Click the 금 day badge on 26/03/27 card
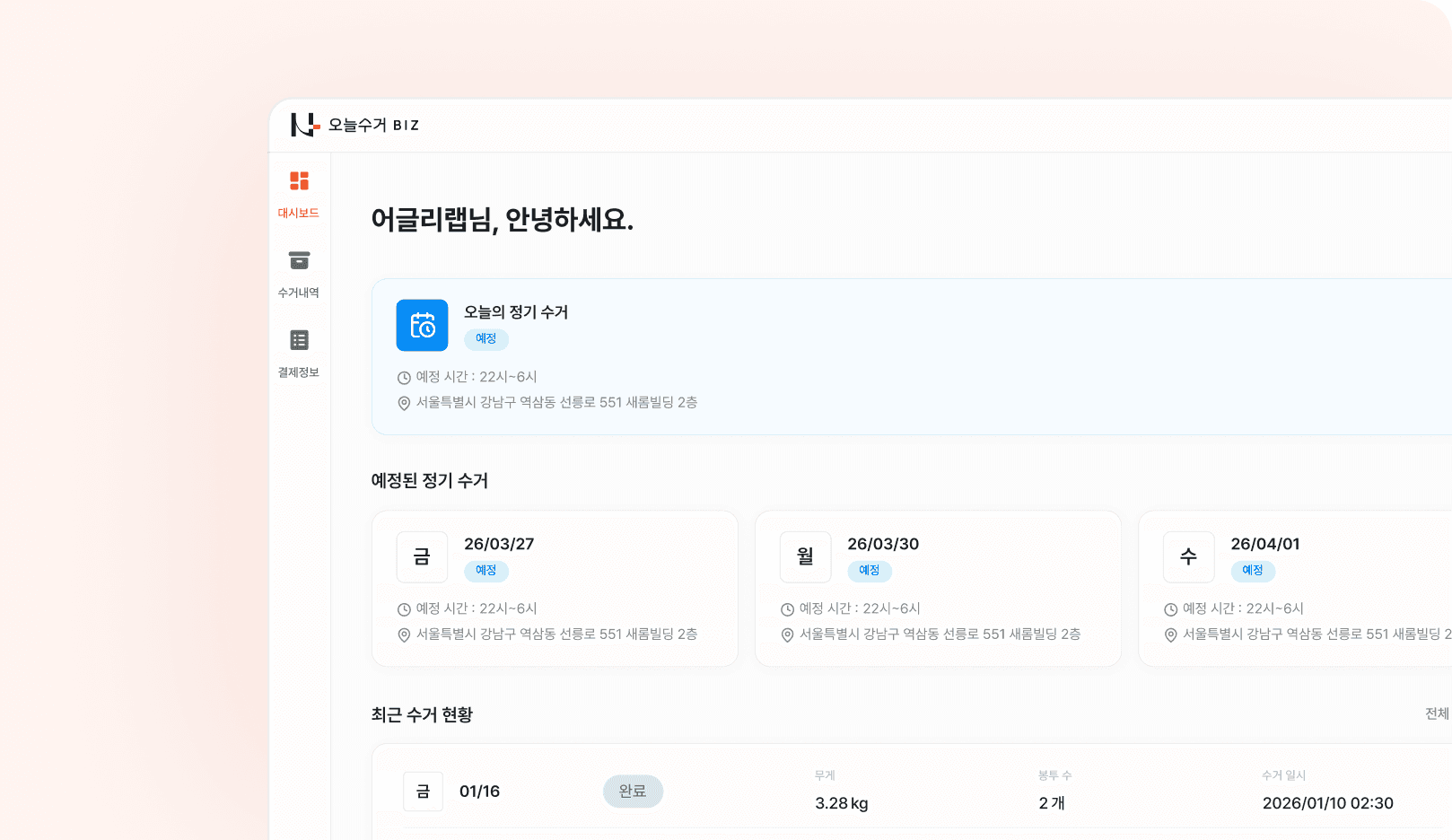1452x840 pixels. [x=422, y=556]
